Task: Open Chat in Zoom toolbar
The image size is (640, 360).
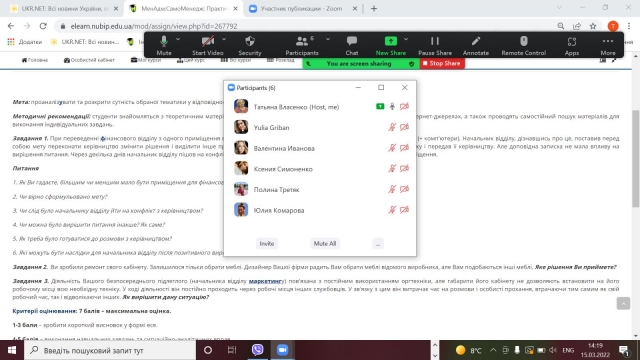Action: [351, 45]
